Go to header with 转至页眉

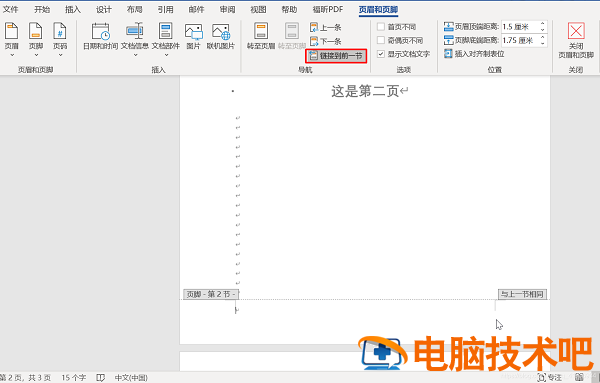point(261,36)
